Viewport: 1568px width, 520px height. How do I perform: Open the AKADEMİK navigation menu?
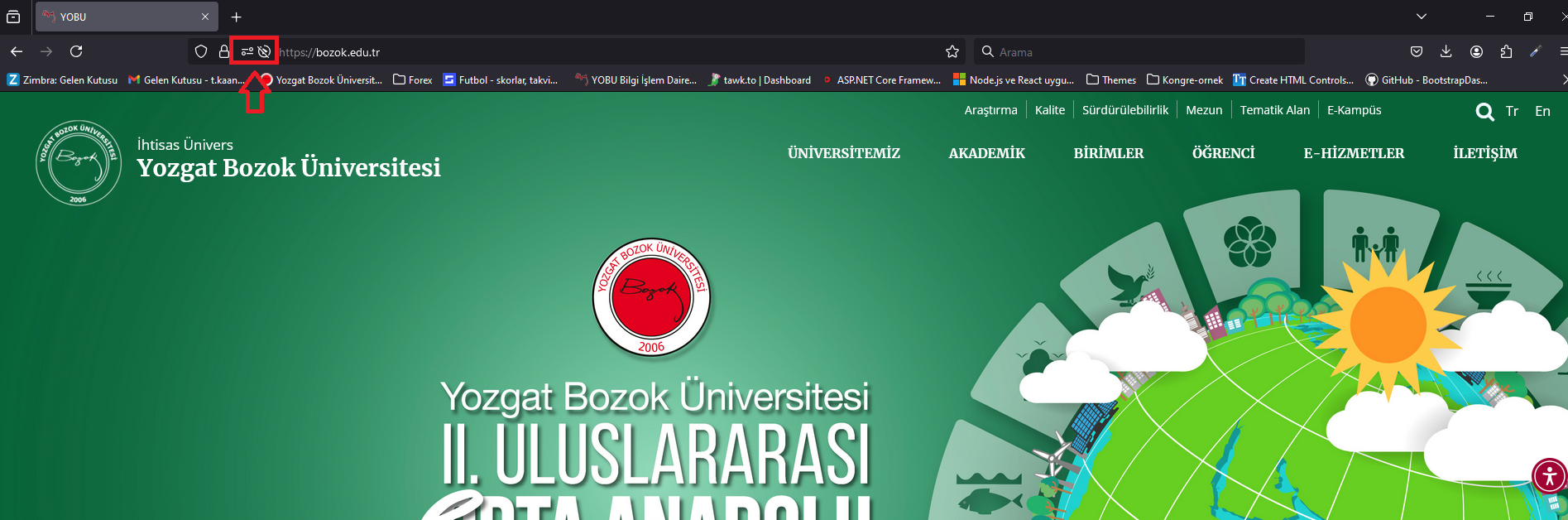point(986,153)
